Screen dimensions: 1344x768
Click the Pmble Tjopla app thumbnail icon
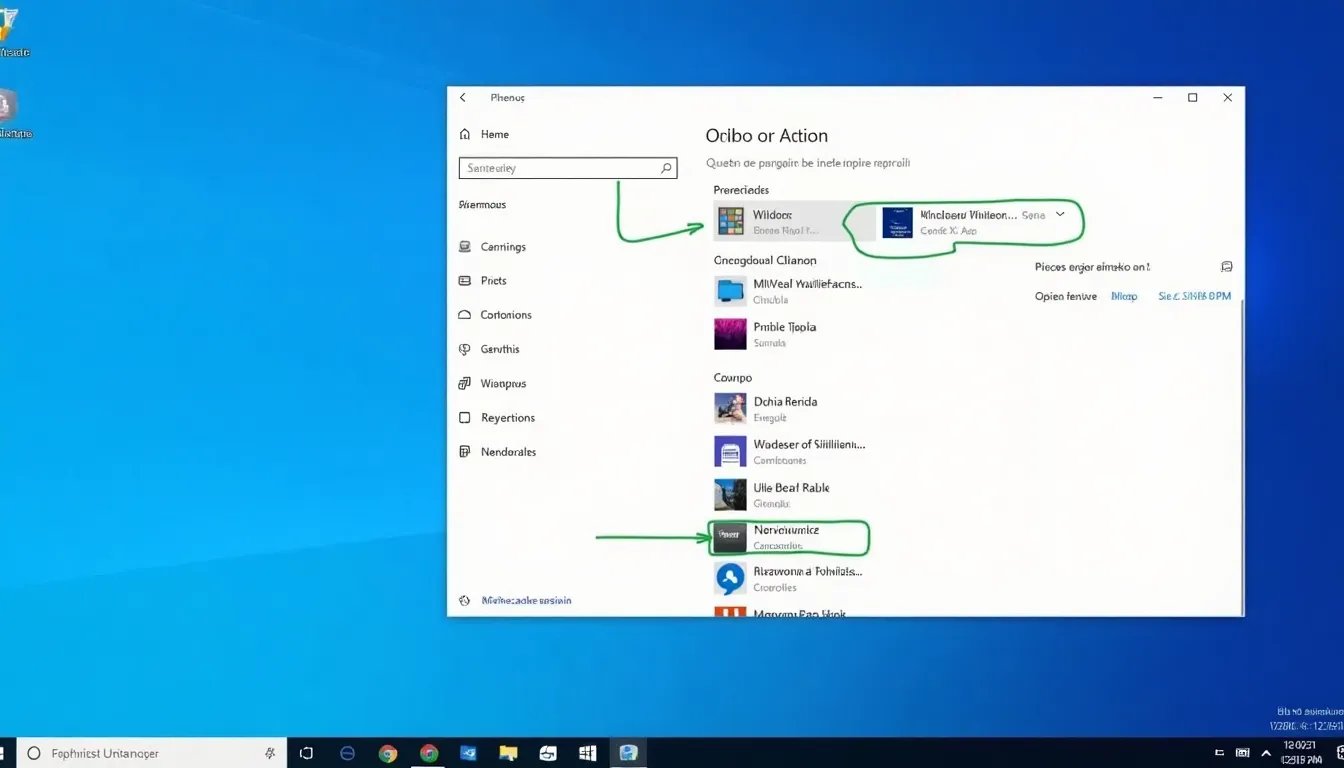[x=730, y=334]
